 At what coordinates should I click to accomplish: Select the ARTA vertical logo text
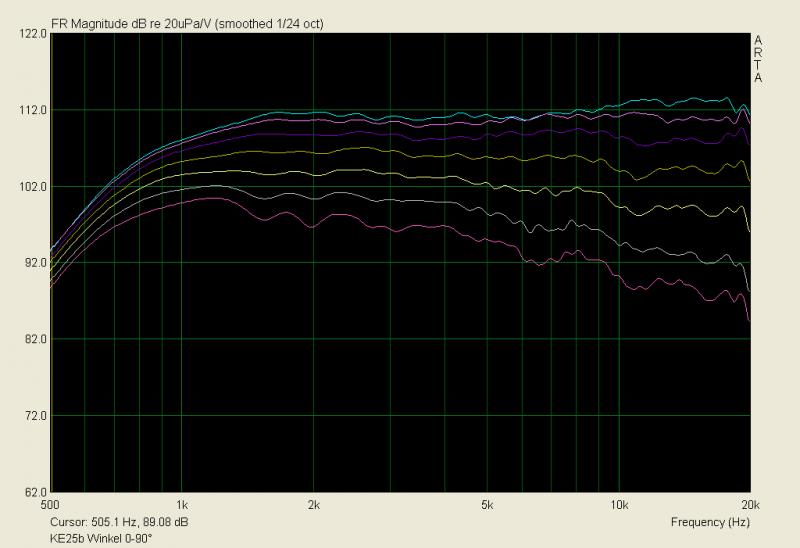(758, 59)
